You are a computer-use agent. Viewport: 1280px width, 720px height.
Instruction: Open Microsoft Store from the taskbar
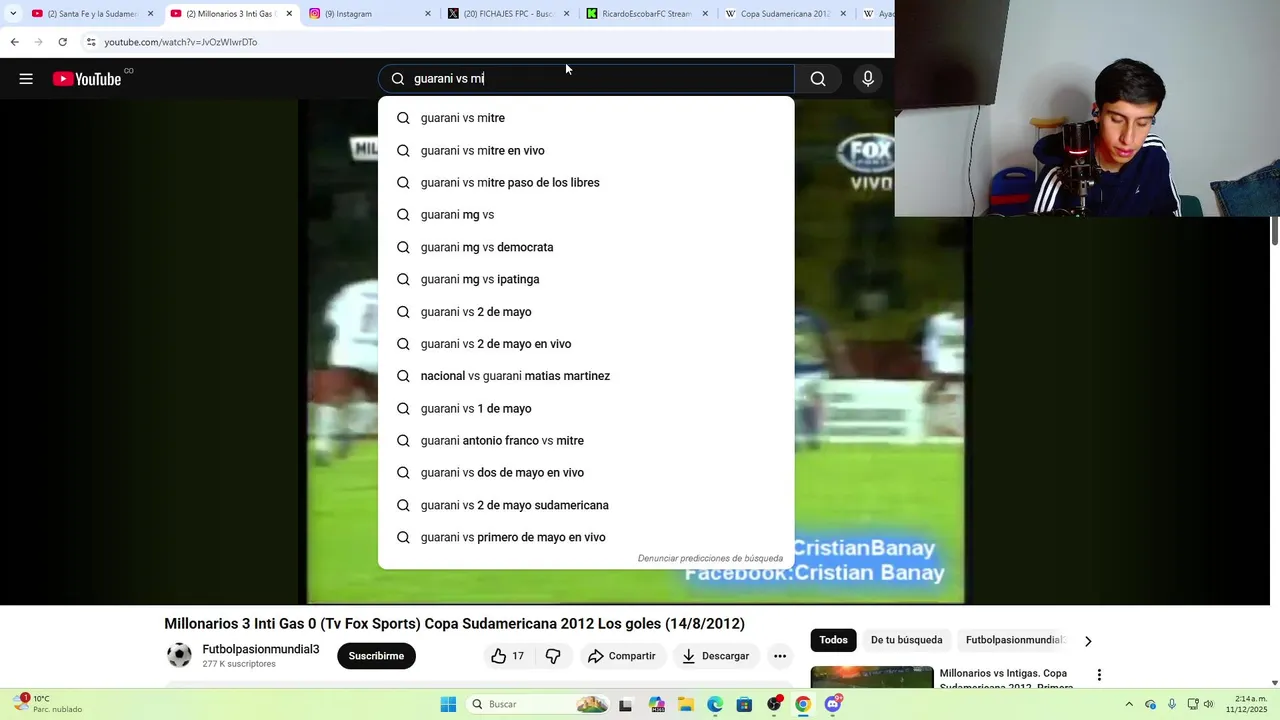(744, 704)
